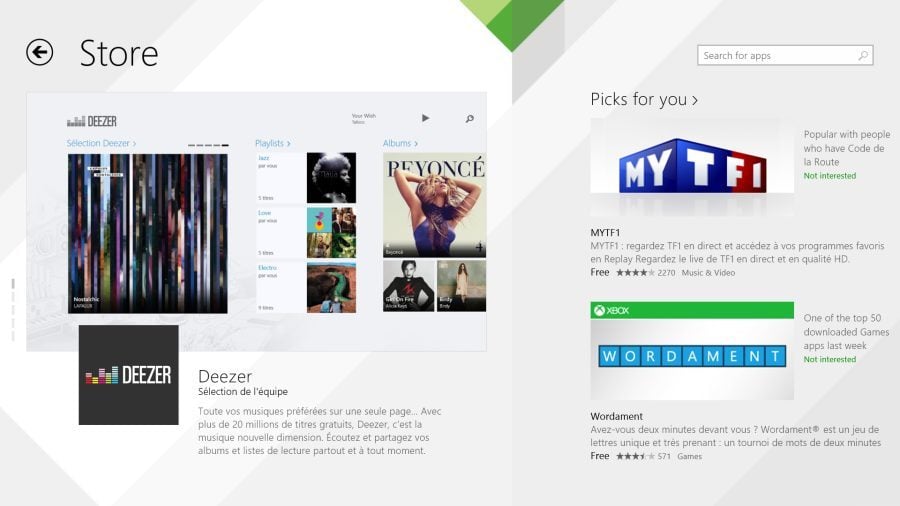Open Sélection Deezer in the preview
The height and width of the screenshot is (506, 900).
tap(101, 143)
